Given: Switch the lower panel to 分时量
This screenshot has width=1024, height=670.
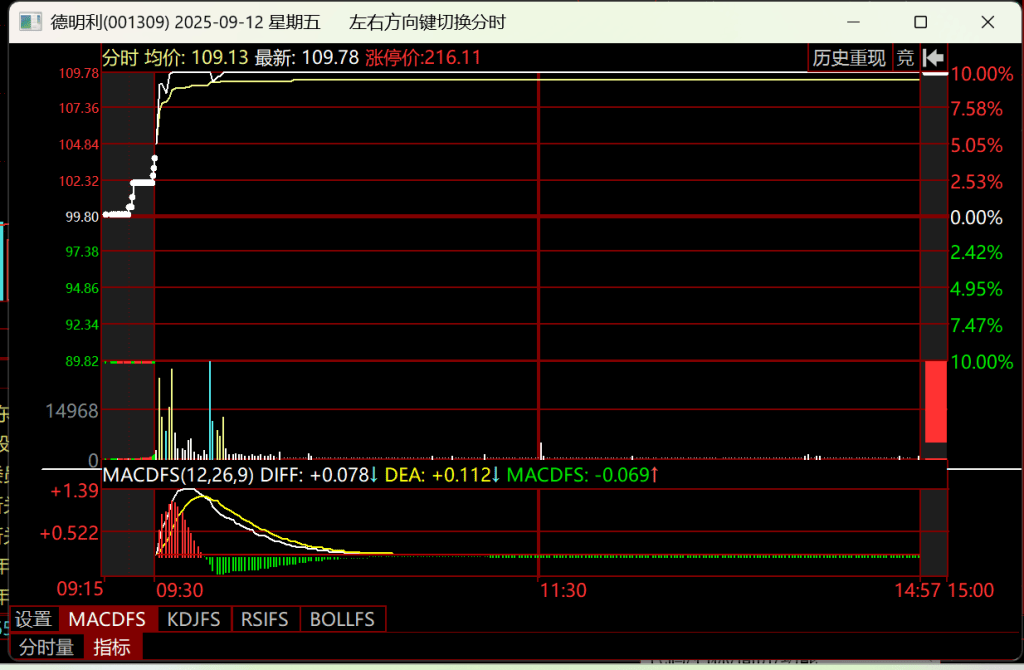Looking at the screenshot, I should [47, 647].
